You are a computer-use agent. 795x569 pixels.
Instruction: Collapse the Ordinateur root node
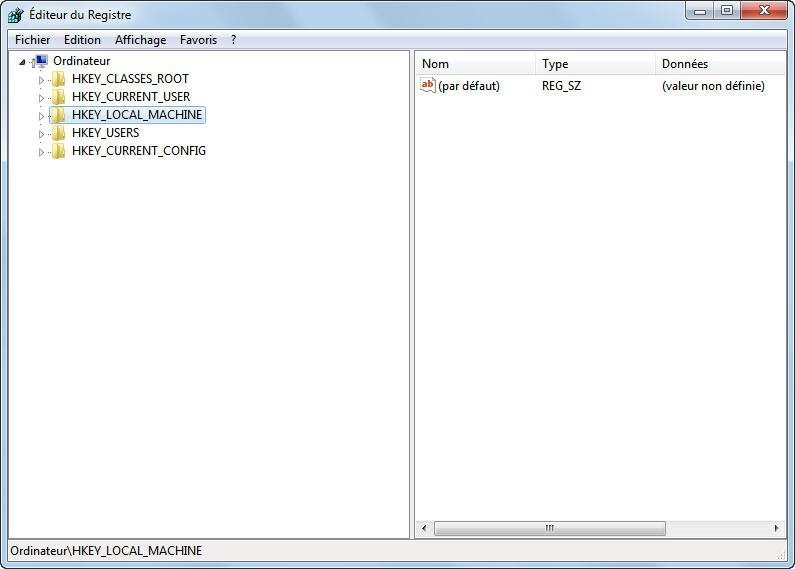22,62
